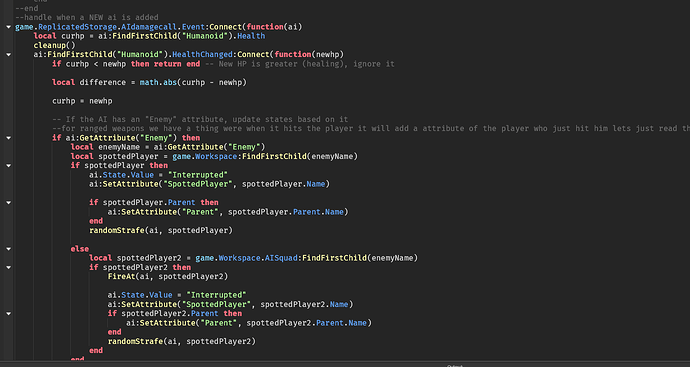Collapse the 'else' block fold arrow
The height and width of the screenshot is (367, 690).
(8, 249)
